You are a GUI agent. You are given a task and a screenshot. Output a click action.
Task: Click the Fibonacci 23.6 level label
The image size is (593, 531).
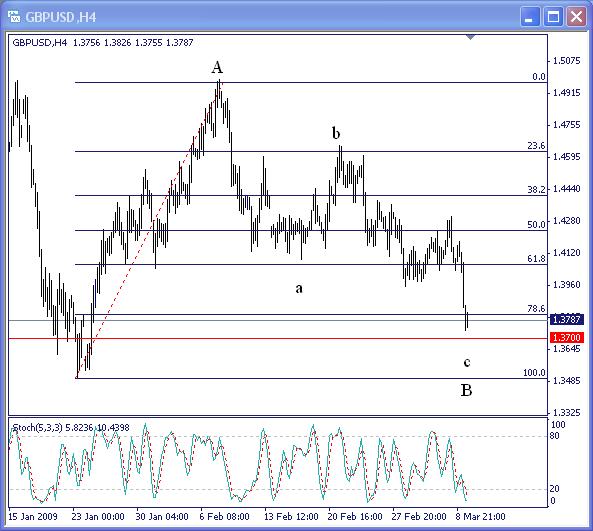click(537, 146)
